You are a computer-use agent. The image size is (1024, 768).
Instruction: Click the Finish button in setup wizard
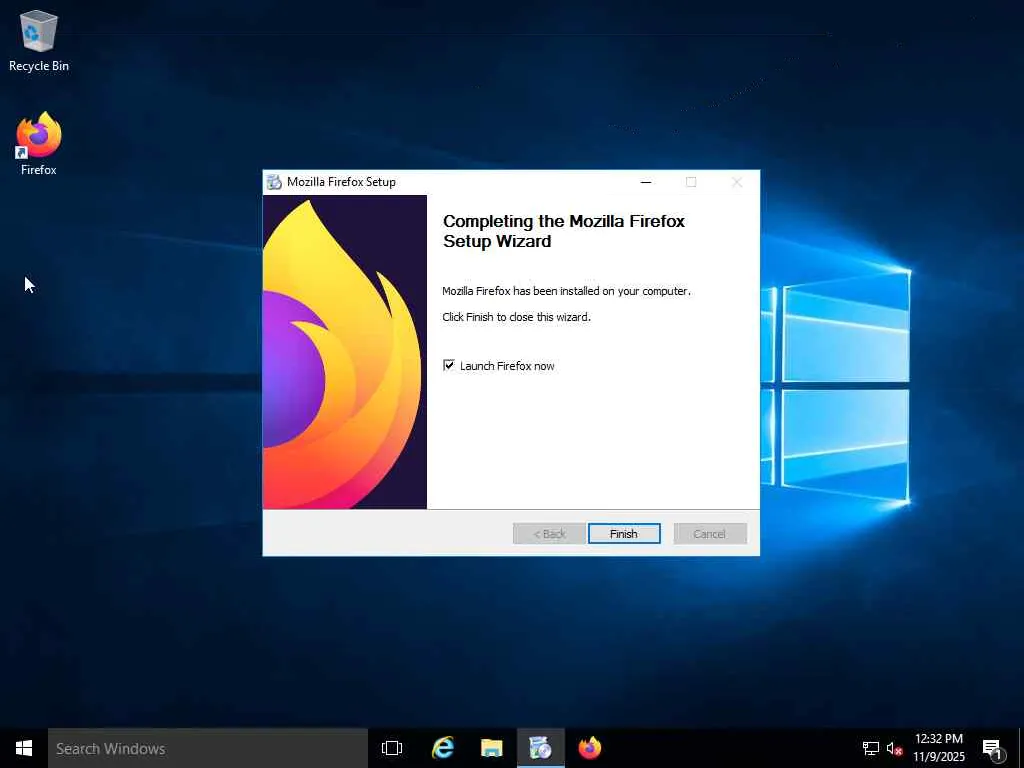(x=624, y=534)
